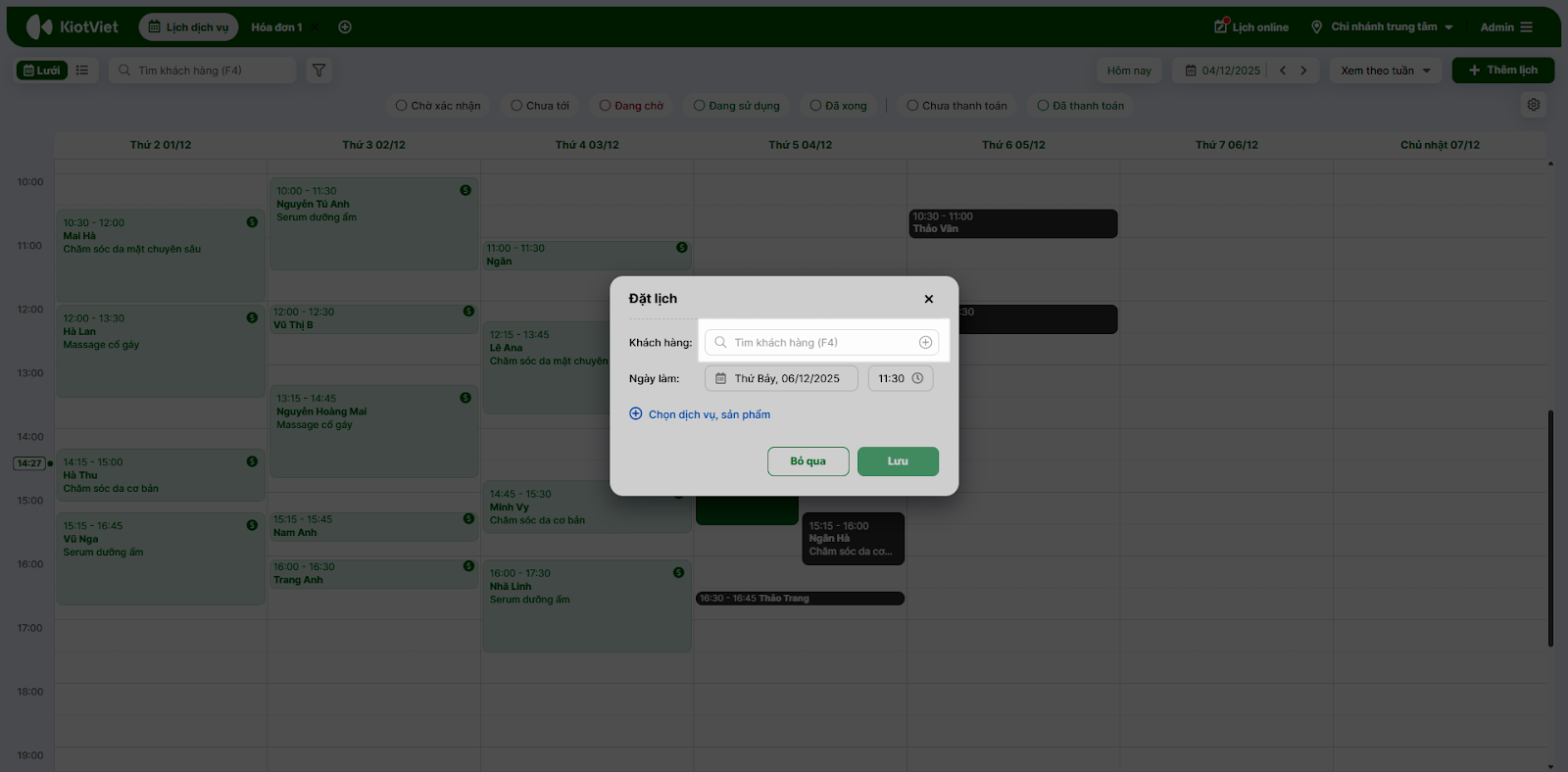Open Lịch online bookings

coord(1251,27)
